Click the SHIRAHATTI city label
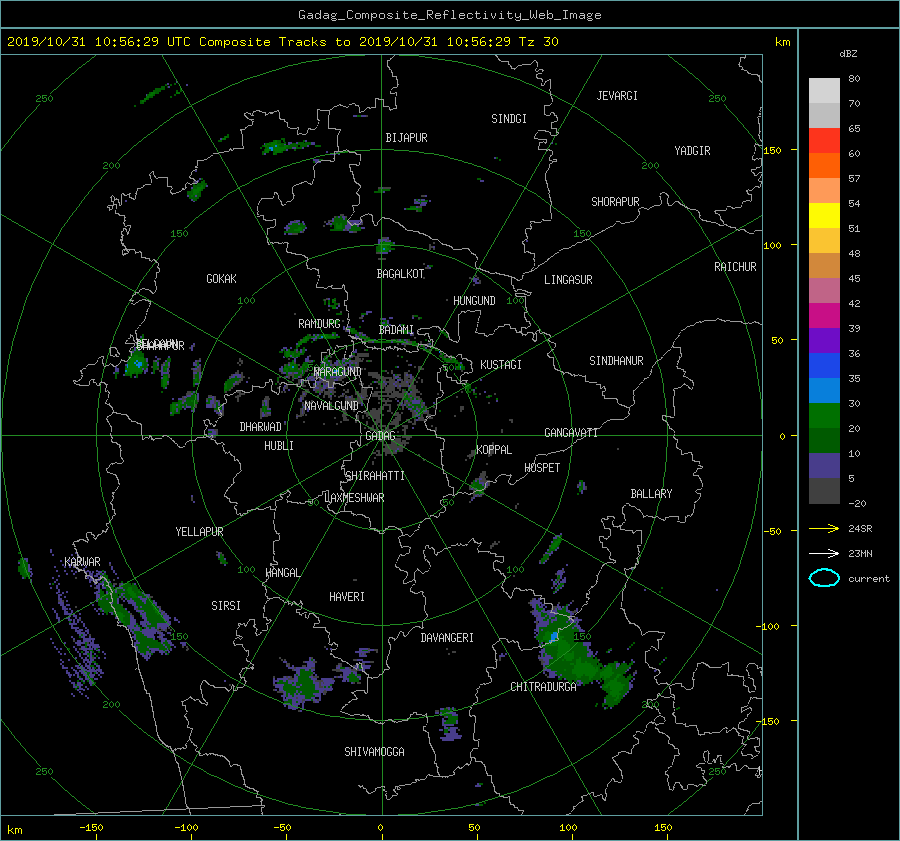The image size is (900, 841). pyautogui.click(x=375, y=476)
